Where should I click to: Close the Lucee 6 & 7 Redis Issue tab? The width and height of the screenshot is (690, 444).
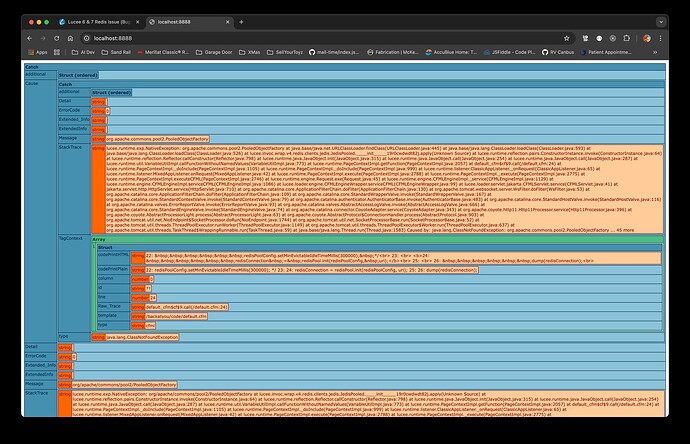137,22
